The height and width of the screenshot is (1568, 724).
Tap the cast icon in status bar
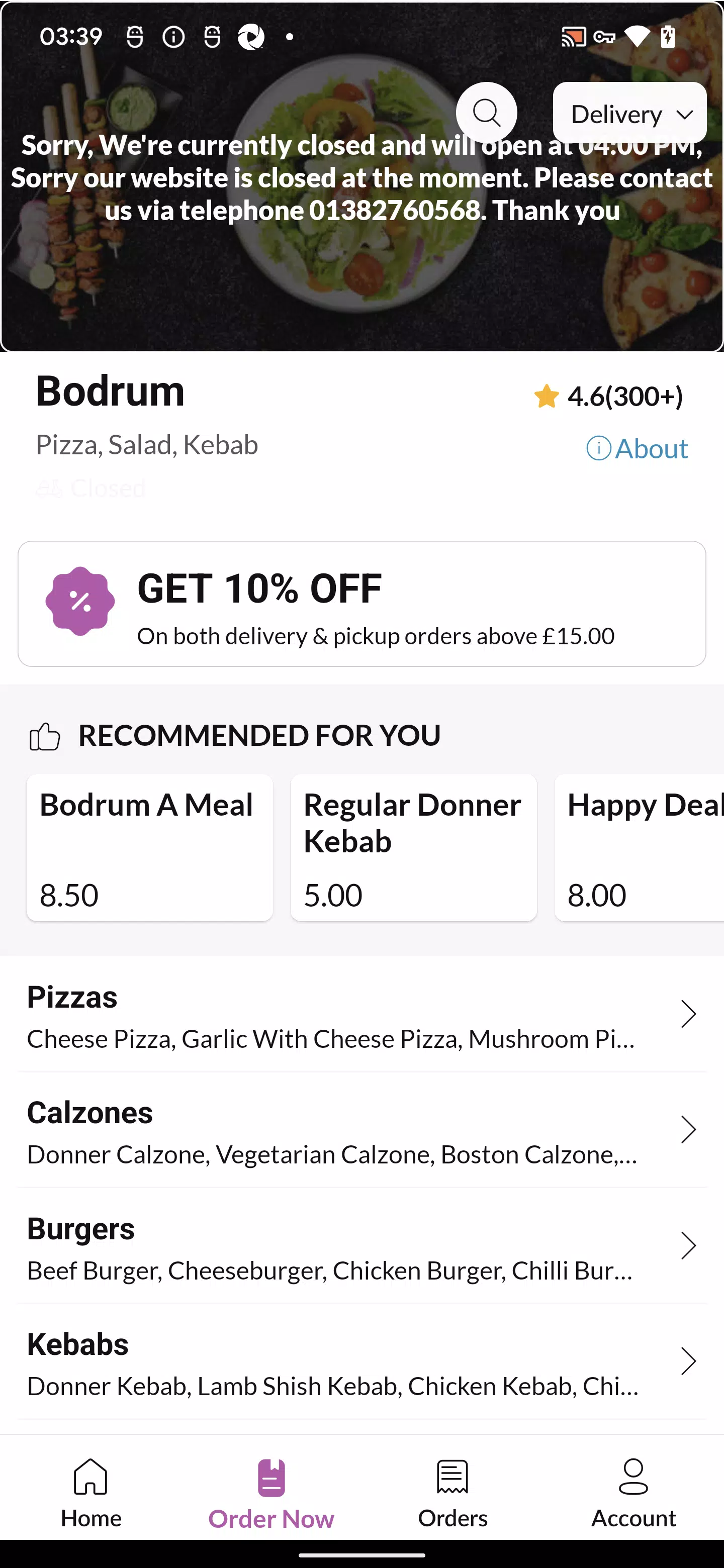573,37
